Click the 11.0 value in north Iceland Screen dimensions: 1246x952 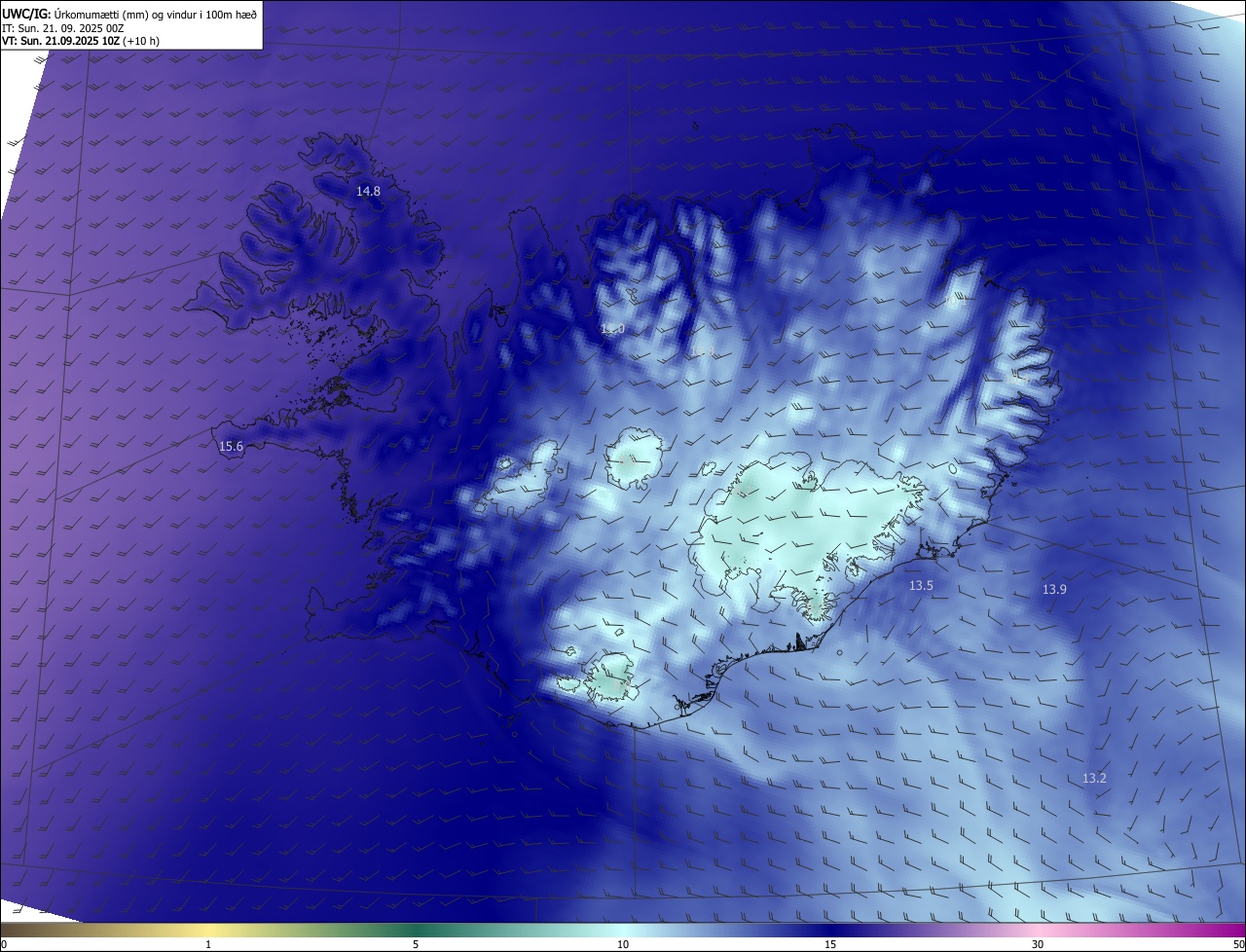pyautogui.click(x=612, y=329)
